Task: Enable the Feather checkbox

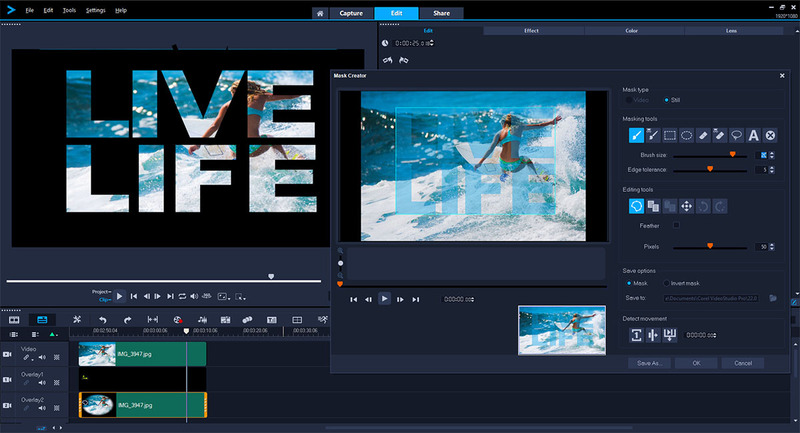Action: pos(676,225)
